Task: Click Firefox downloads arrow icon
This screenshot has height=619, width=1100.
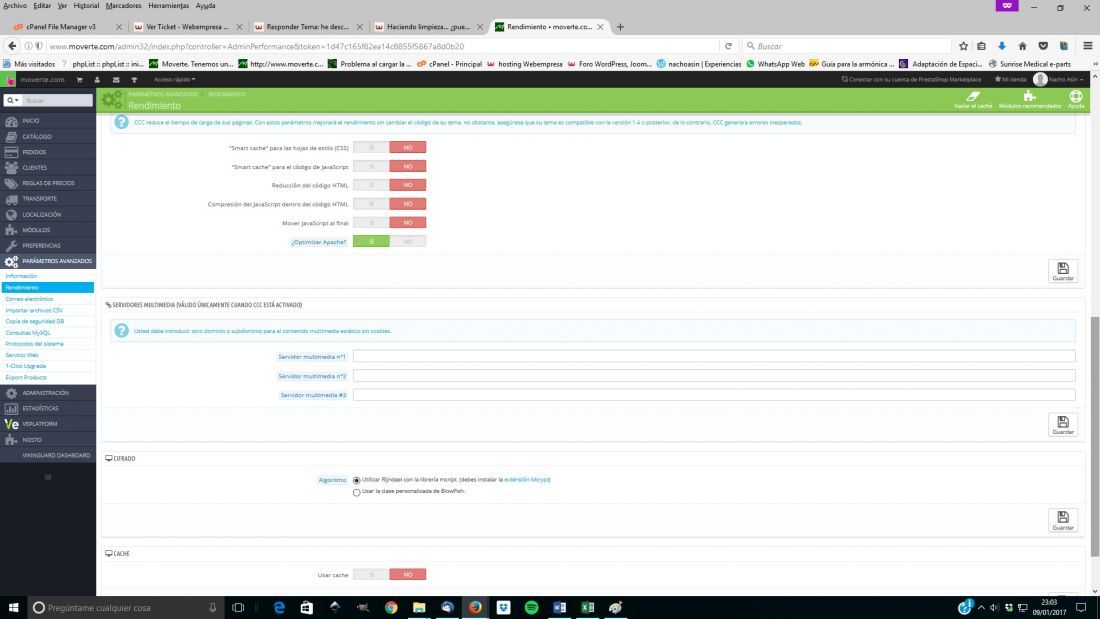Action: click(x=1002, y=46)
